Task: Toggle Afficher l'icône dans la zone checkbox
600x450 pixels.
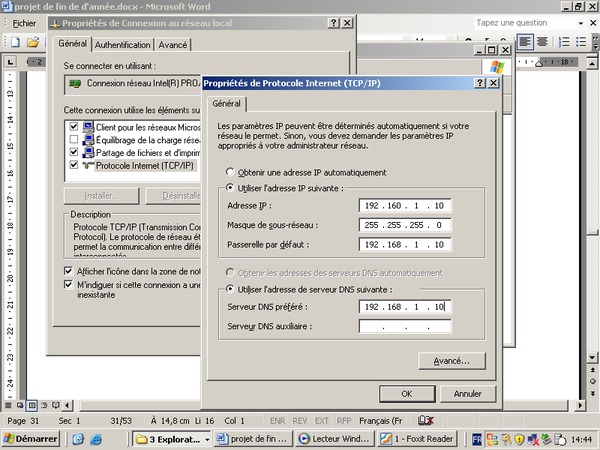Action: coord(68,271)
